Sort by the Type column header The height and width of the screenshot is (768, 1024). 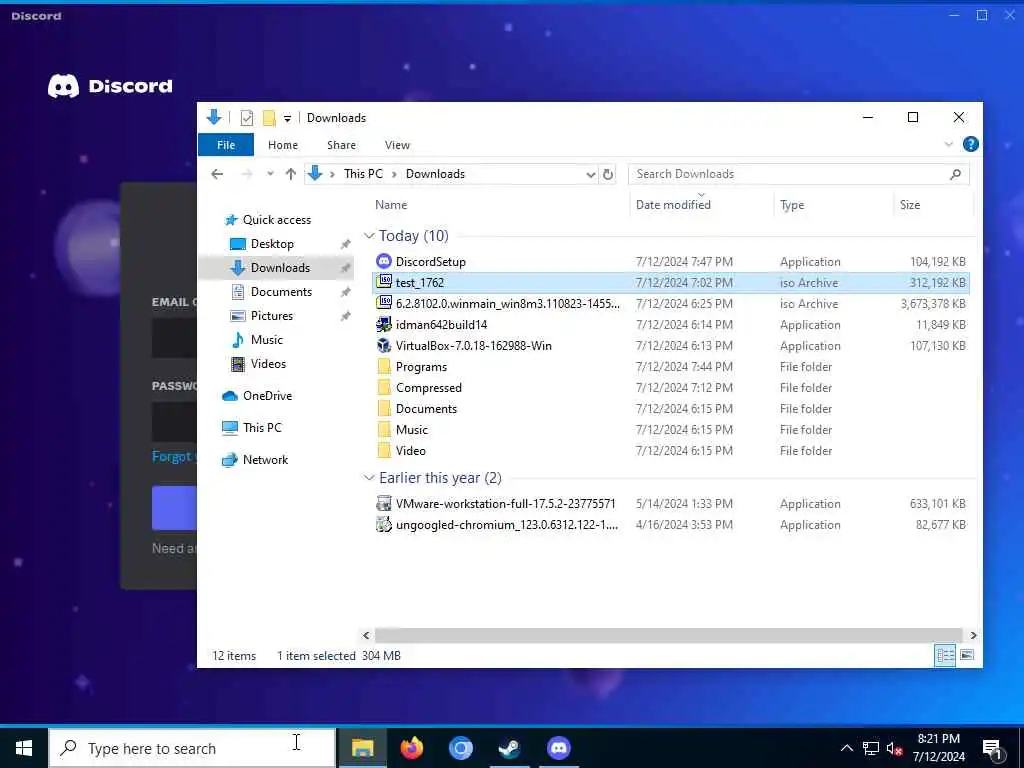pos(792,205)
